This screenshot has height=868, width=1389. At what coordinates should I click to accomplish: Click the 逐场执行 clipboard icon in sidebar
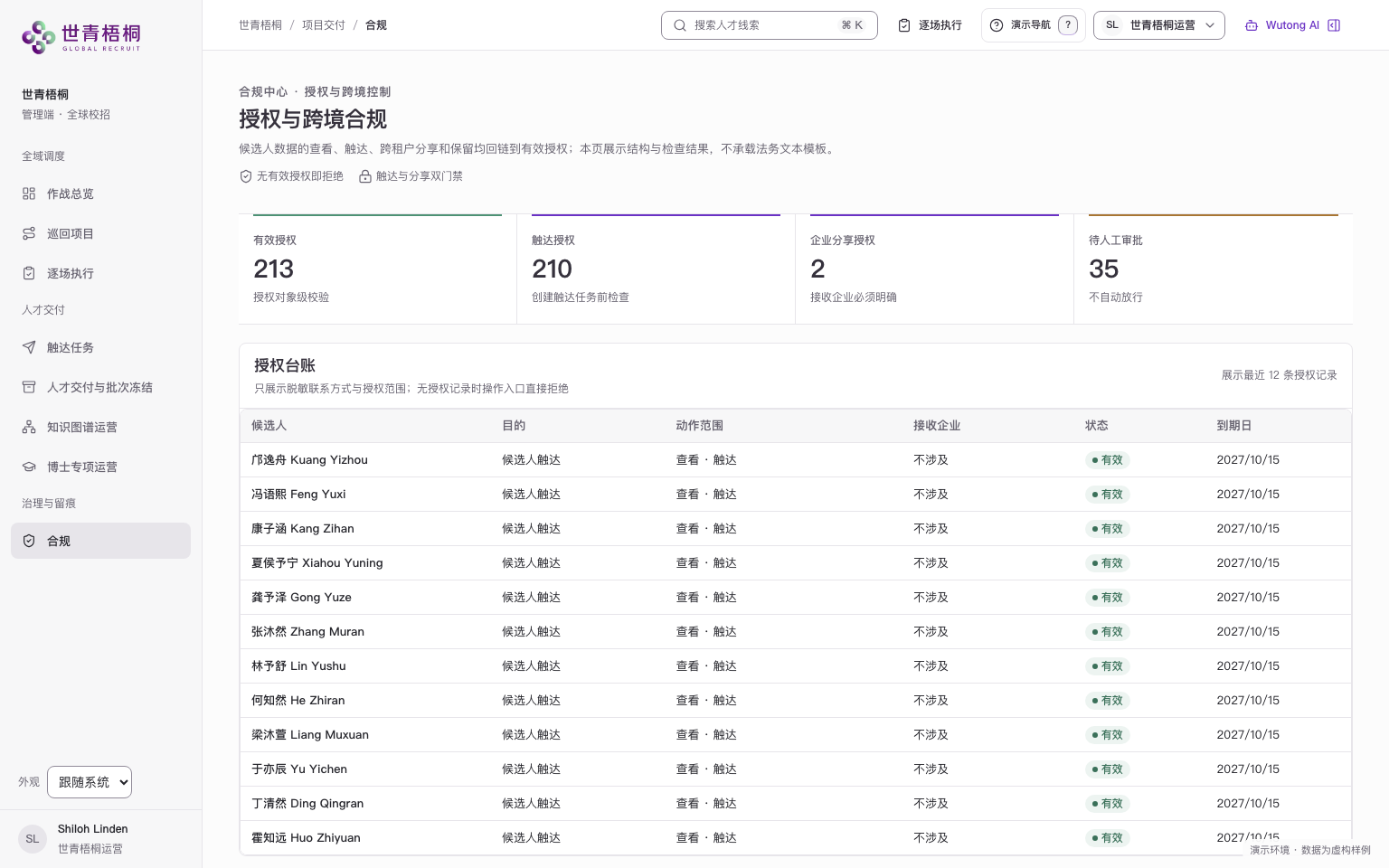pyautogui.click(x=29, y=273)
